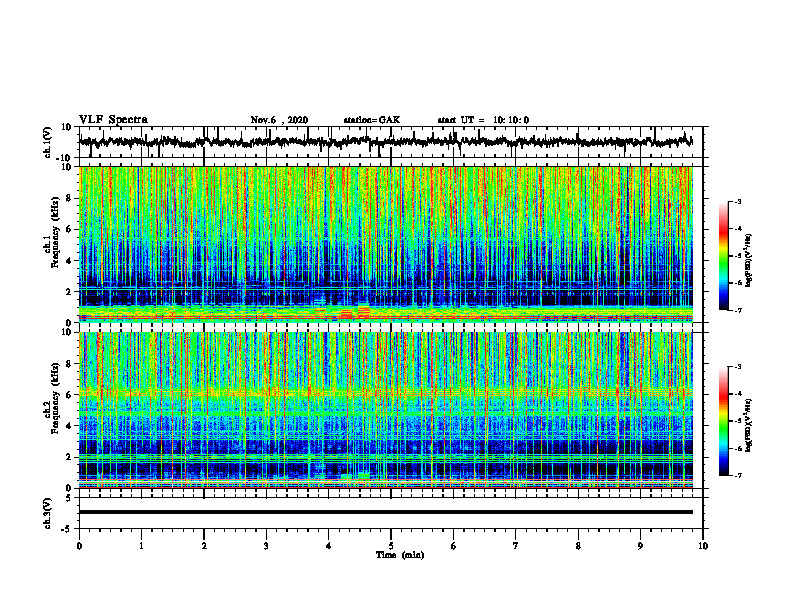Click the time-axis tick label '4'
Screen dimensions: 792x612
click(329, 546)
